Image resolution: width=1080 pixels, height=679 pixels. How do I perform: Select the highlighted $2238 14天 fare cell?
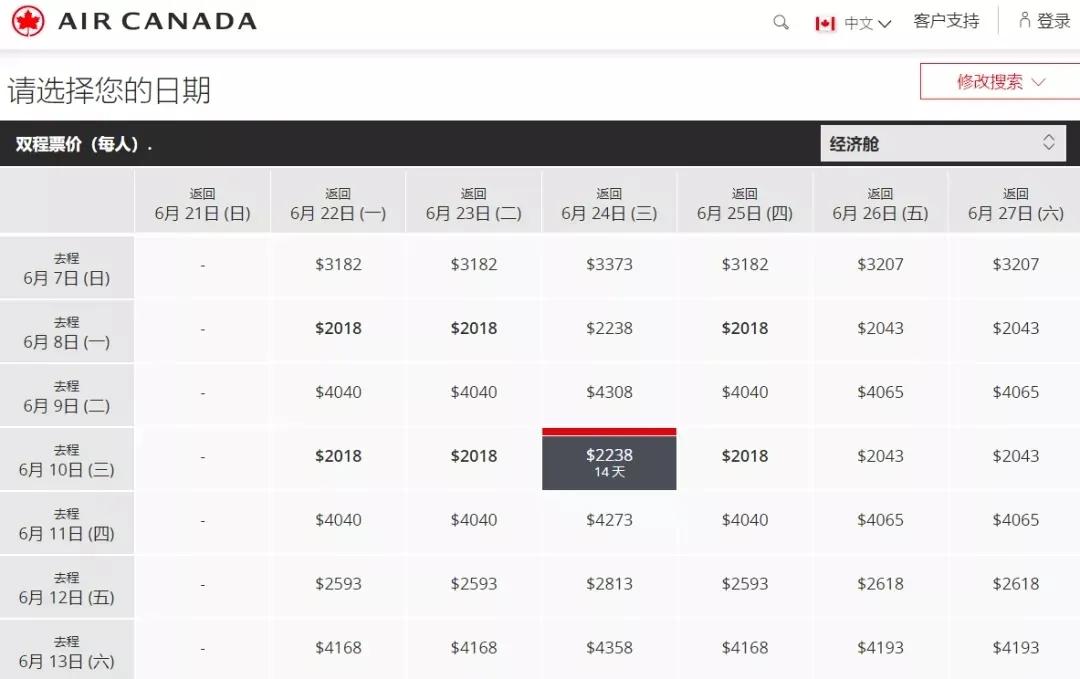click(609, 461)
